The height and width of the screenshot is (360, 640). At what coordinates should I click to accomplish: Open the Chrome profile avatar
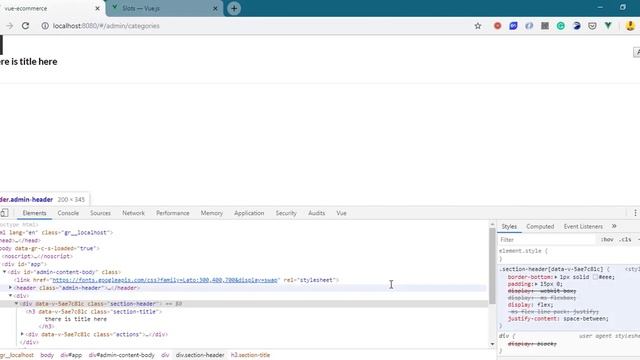click(x=630, y=26)
